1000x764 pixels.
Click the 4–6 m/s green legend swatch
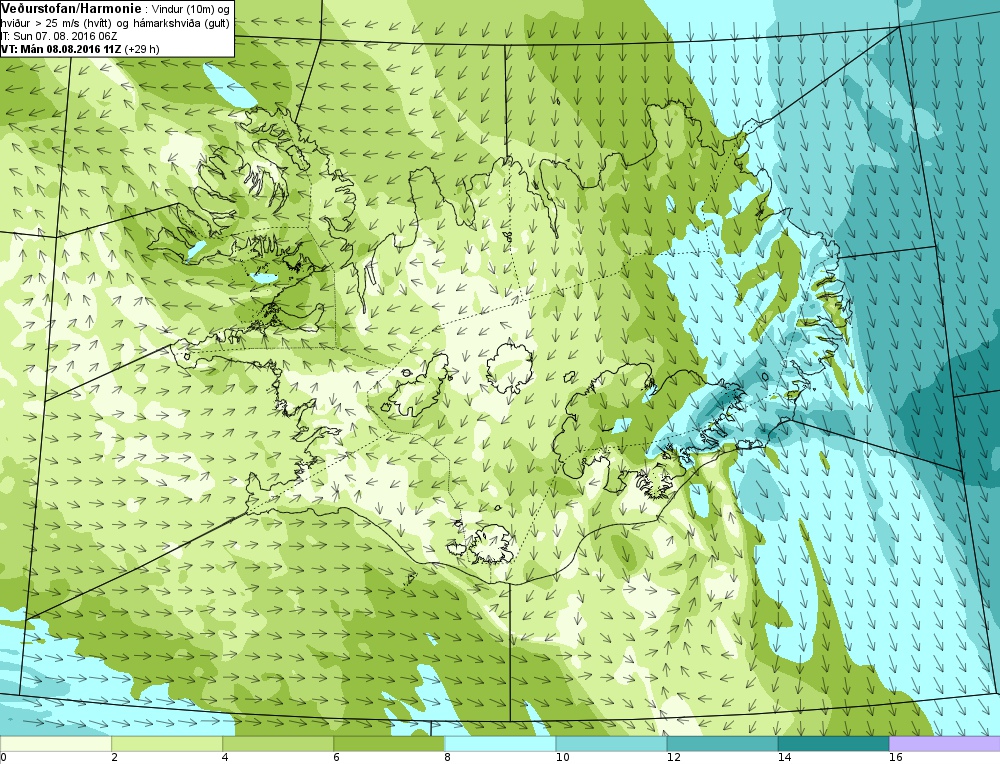tap(278, 744)
